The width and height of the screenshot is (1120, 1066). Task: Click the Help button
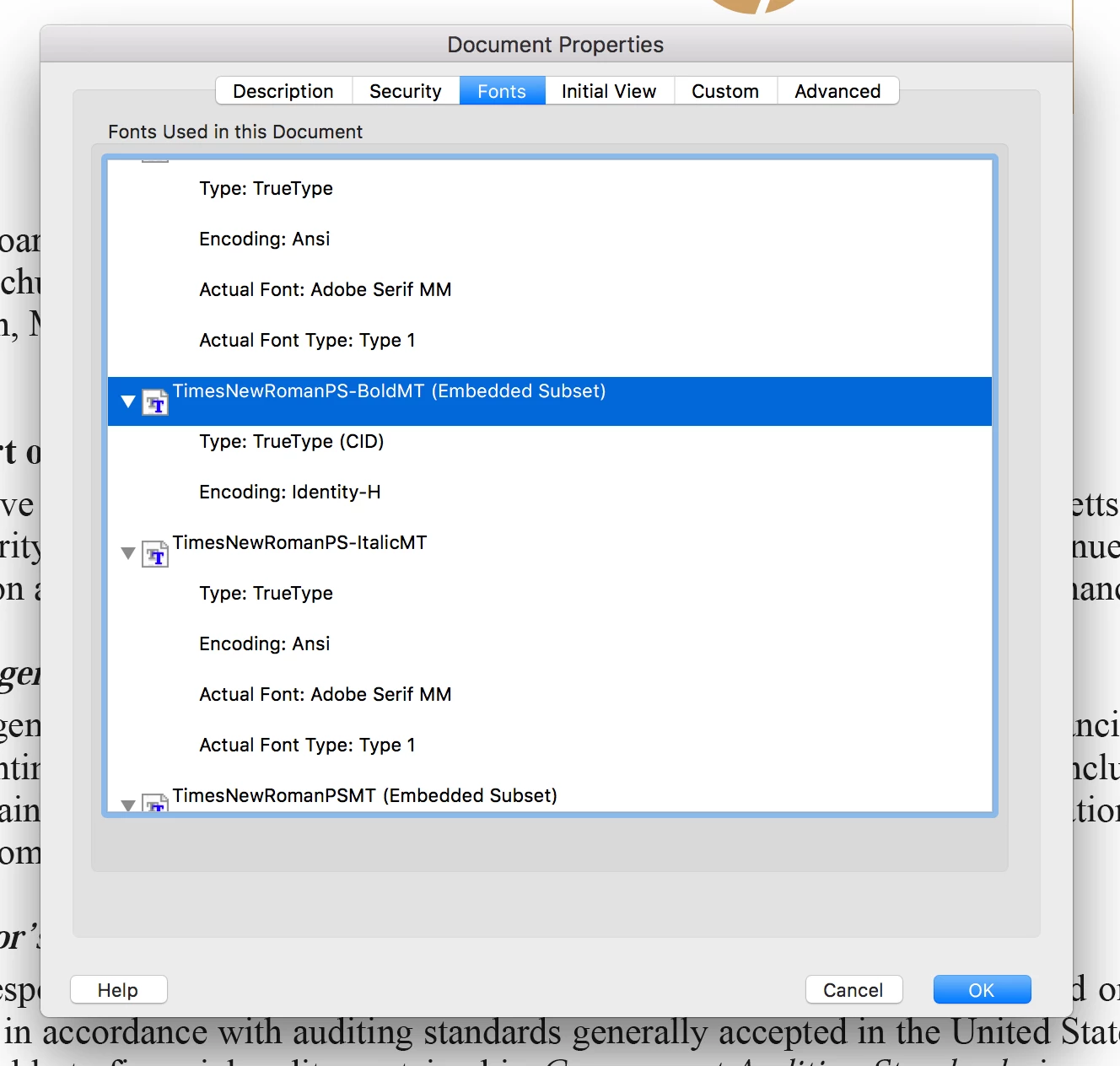tap(118, 990)
